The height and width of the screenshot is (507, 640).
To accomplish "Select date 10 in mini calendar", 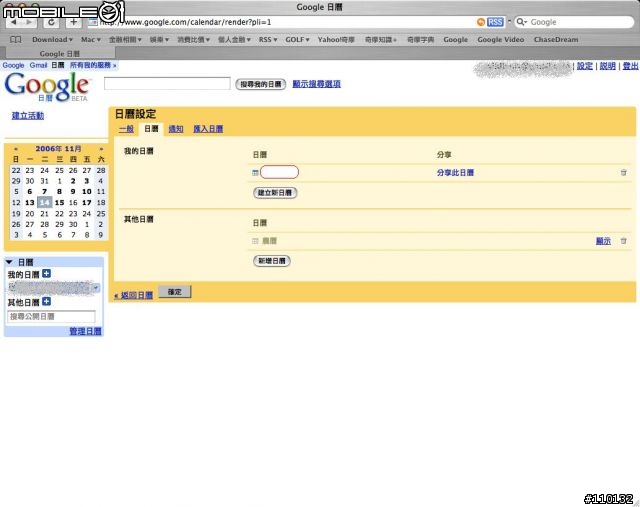I will (x=87, y=191).
